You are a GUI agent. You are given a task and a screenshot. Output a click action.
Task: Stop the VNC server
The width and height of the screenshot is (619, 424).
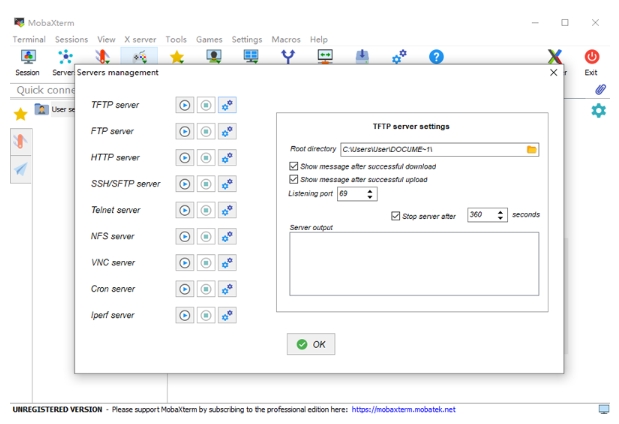click(x=206, y=263)
